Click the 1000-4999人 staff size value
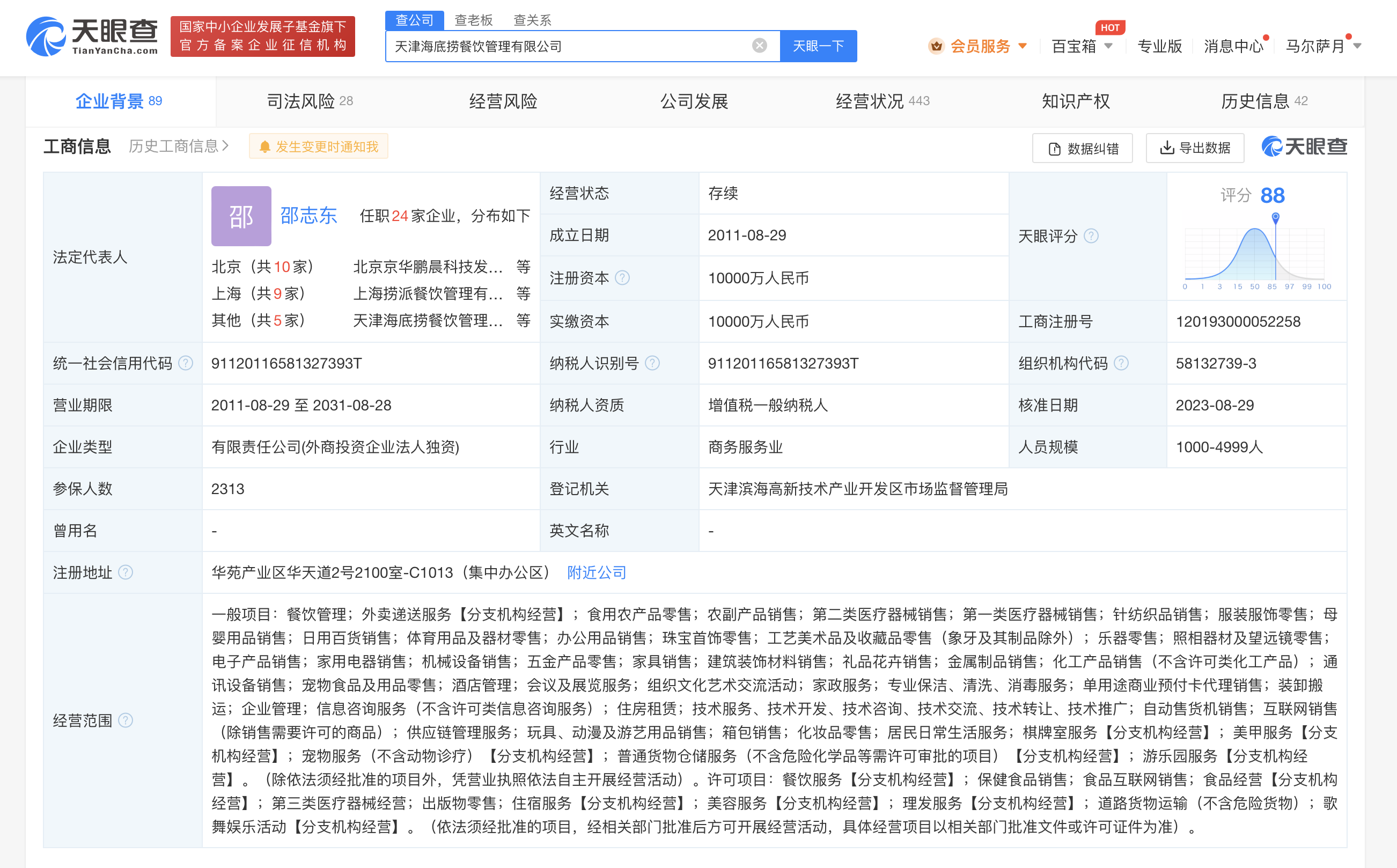The width and height of the screenshot is (1397, 868). pyautogui.click(x=1219, y=447)
